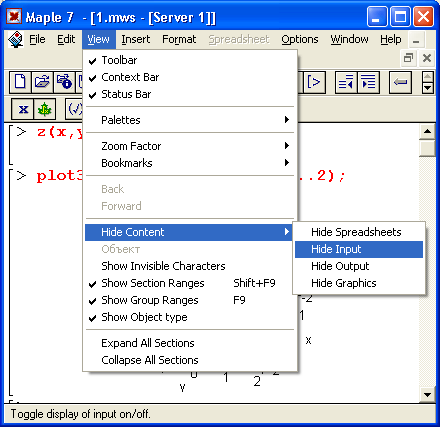Image resolution: width=440 pixels, height=427 pixels.
Task: Choose Hide Output
Action: [x=359, y=266]
